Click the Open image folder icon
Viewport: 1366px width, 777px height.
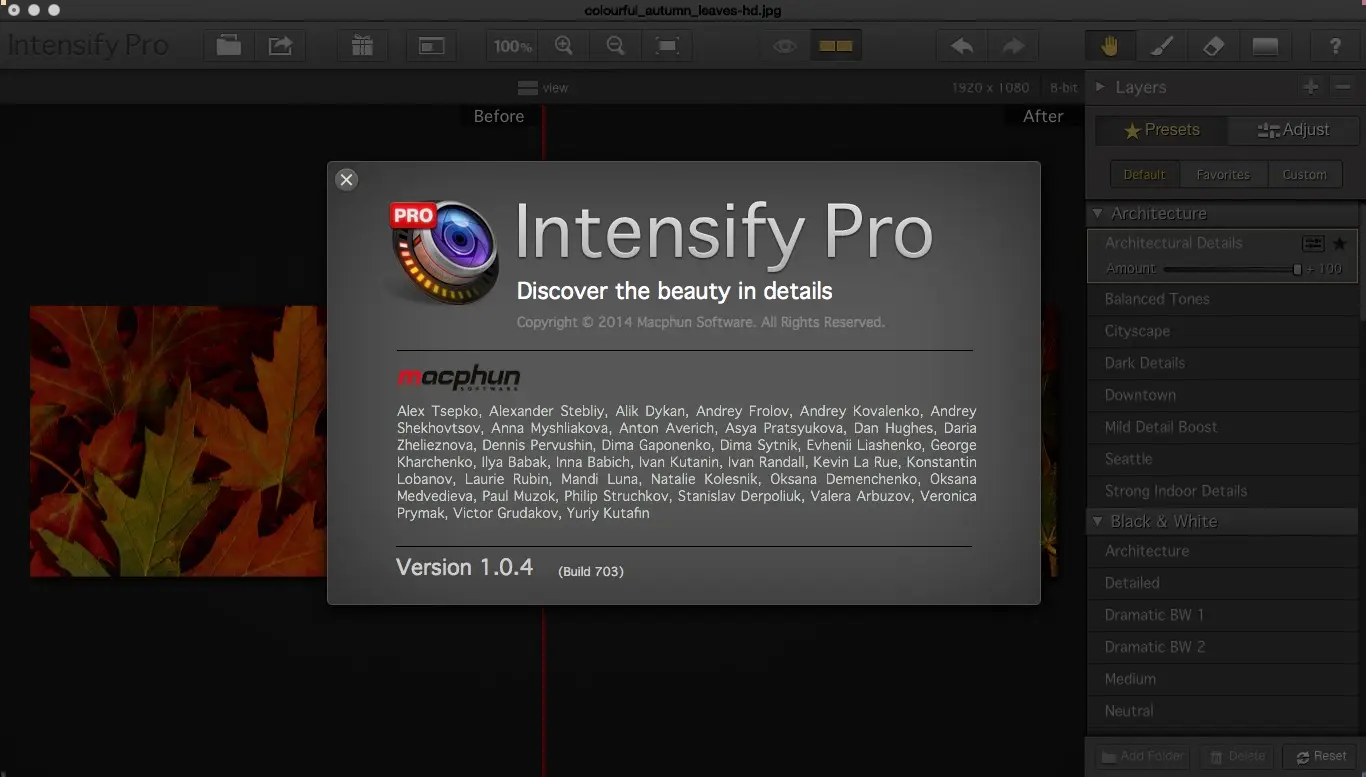229,46
